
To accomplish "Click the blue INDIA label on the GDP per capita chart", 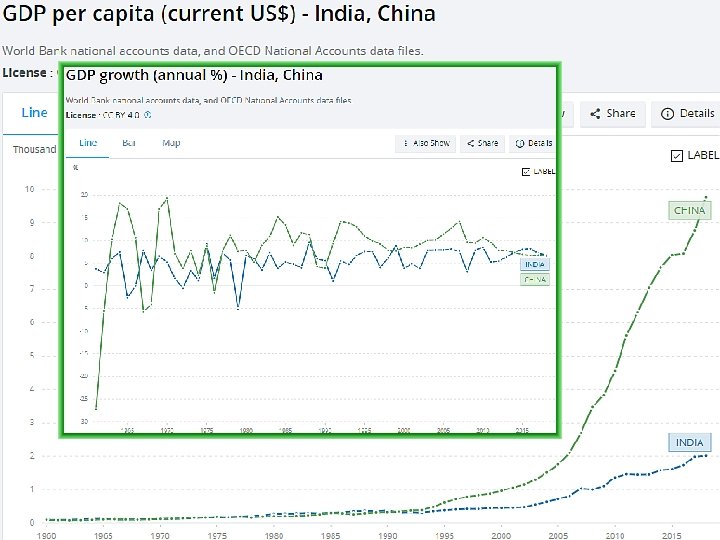I will click(689, 442).
